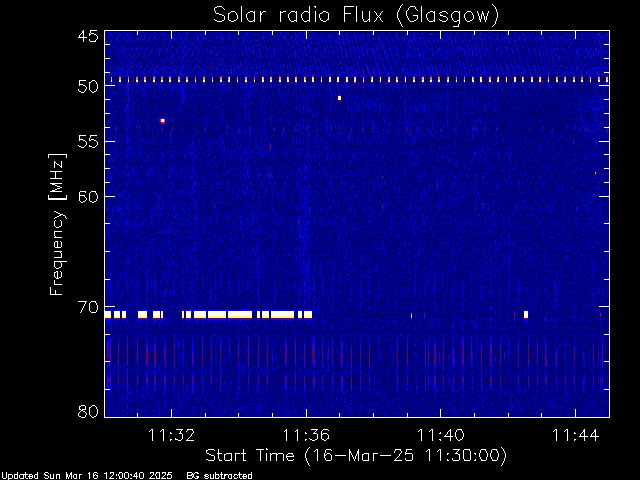The image size is (640, 480).
Task: Click the 11:44 time tick label
Action: [576, 435]
